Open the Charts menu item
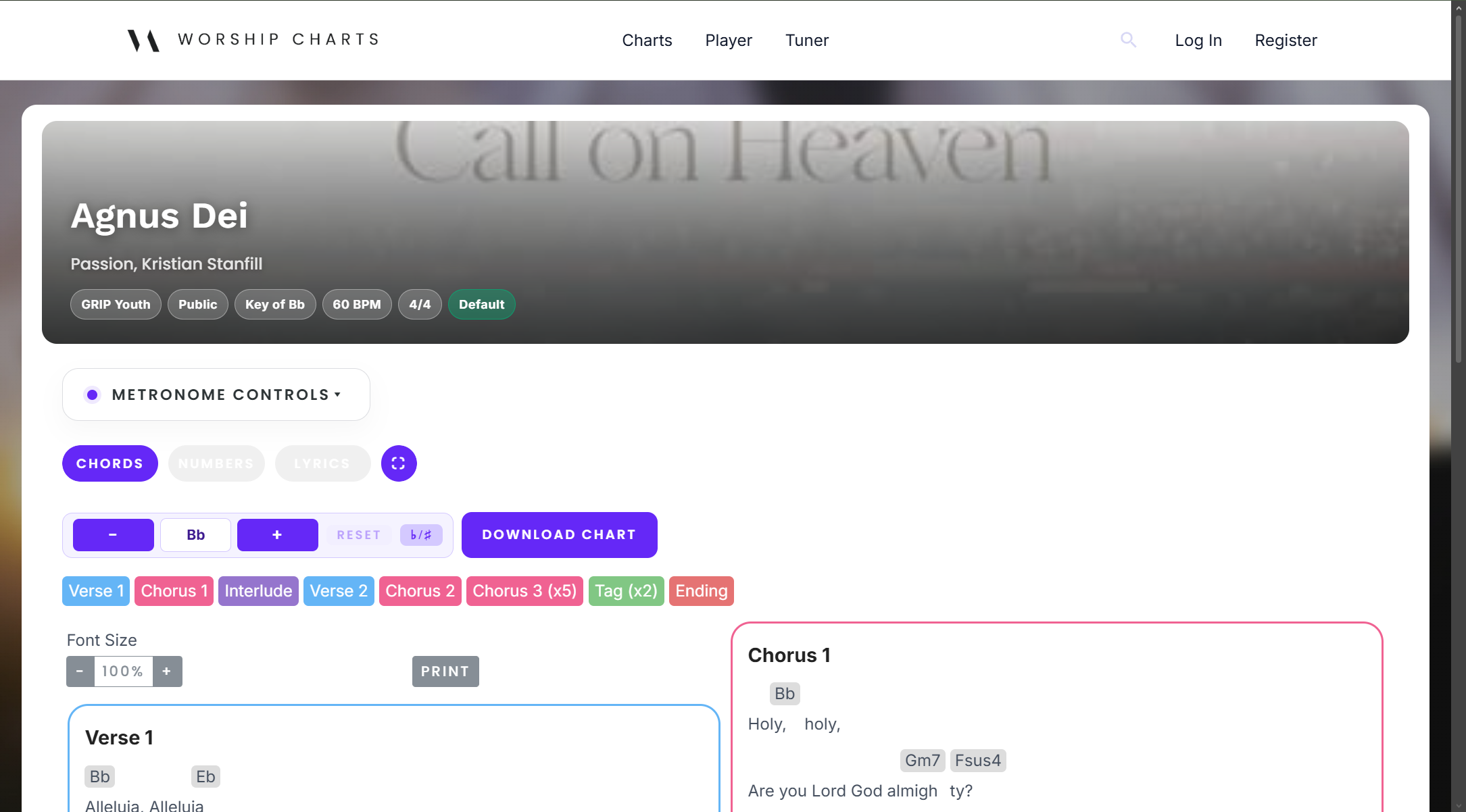The image size is (1466, 812). pos(647,41)
